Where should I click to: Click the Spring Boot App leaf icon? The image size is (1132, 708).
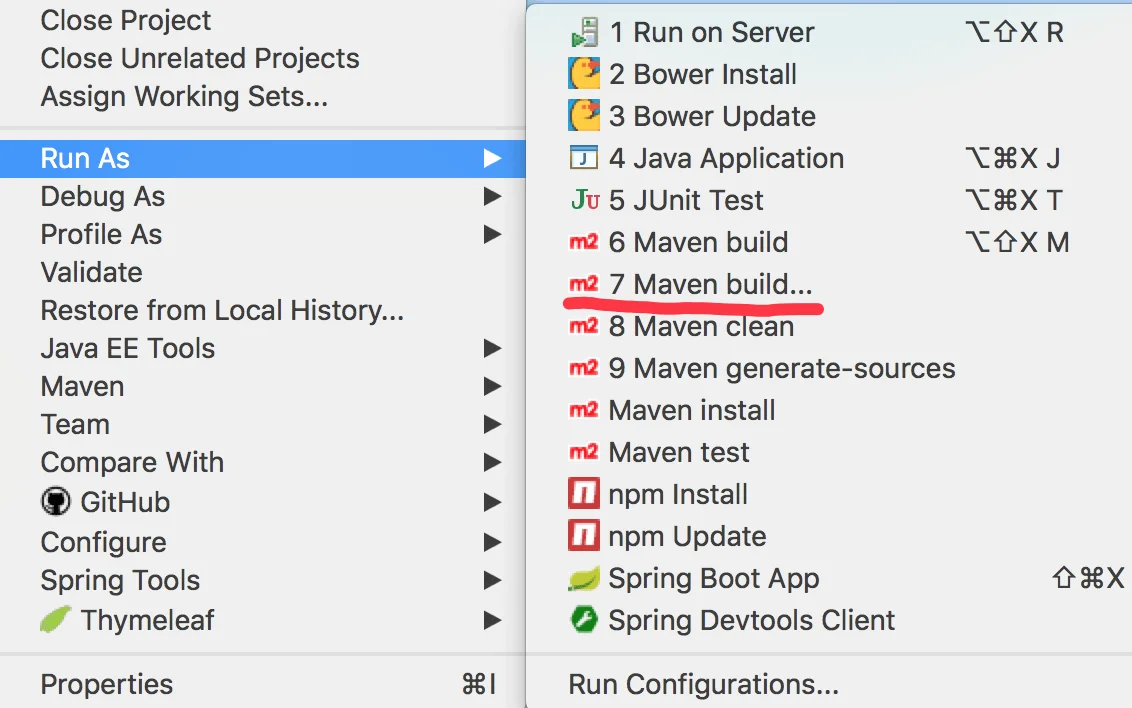click(584, 579)
